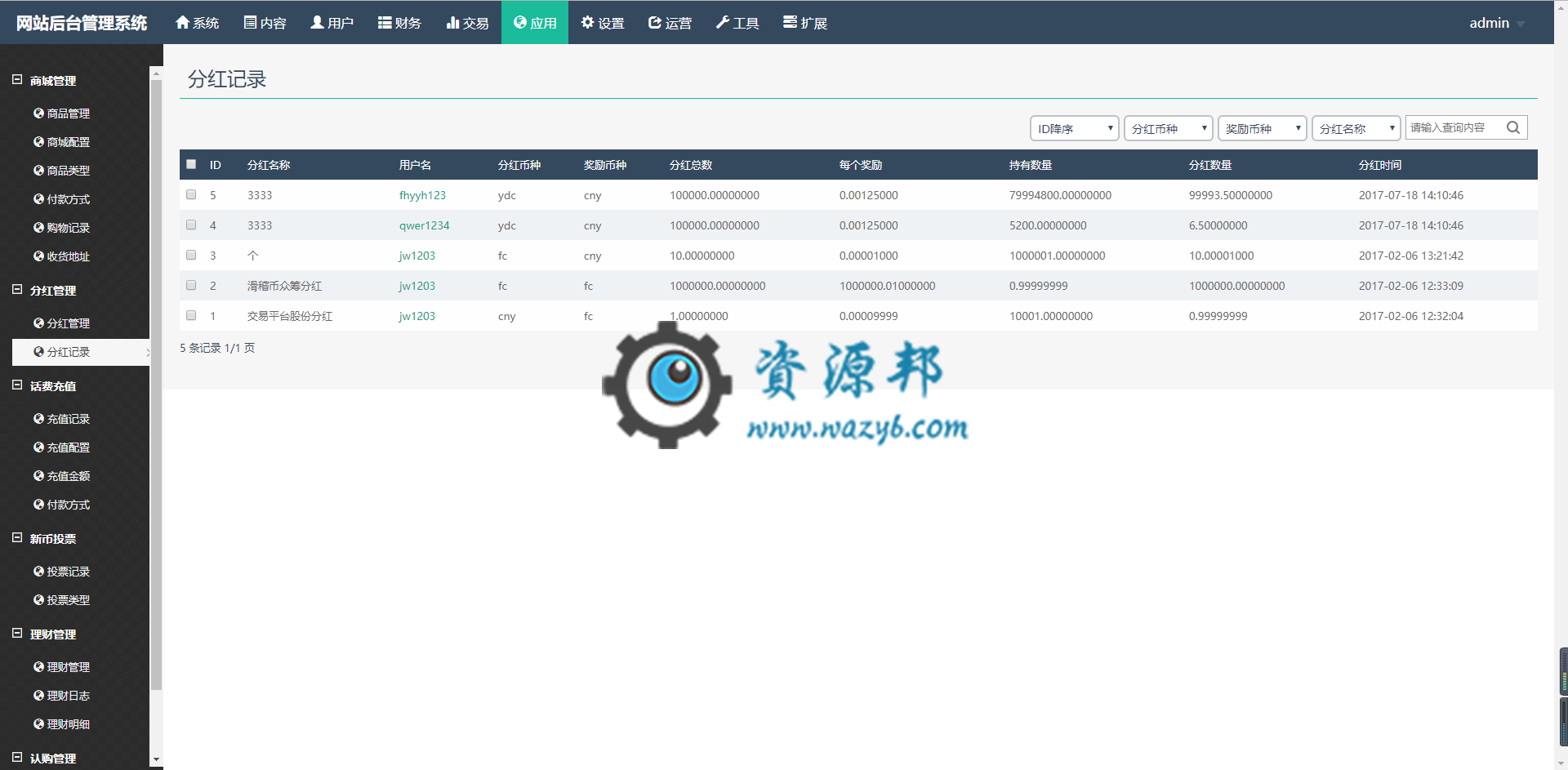Open 分红记录 sidebar item
This screenshot has height=770, width=1568.
click(81, 352)
